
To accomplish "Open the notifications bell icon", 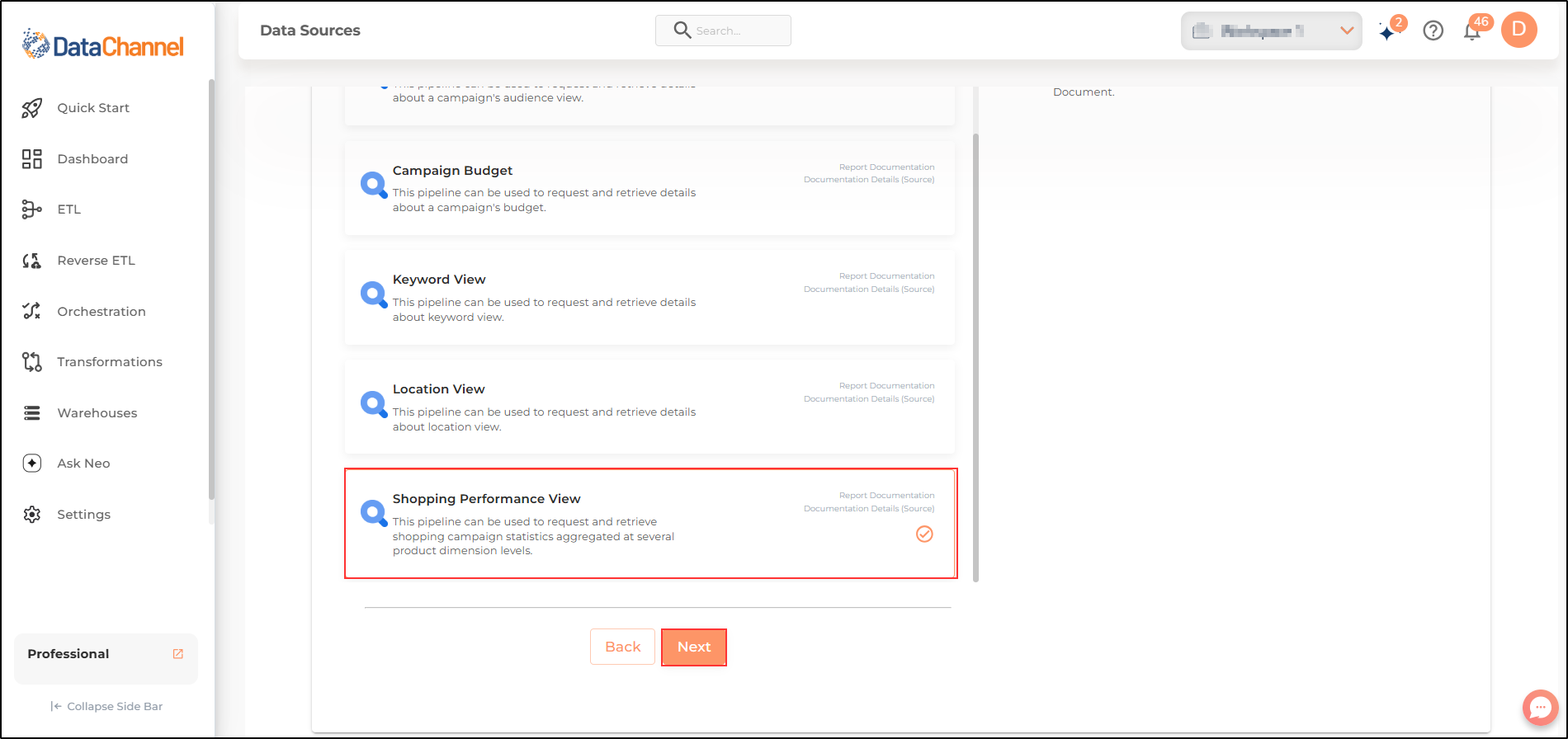I will pyautogui.click(x=1472, y=32).
